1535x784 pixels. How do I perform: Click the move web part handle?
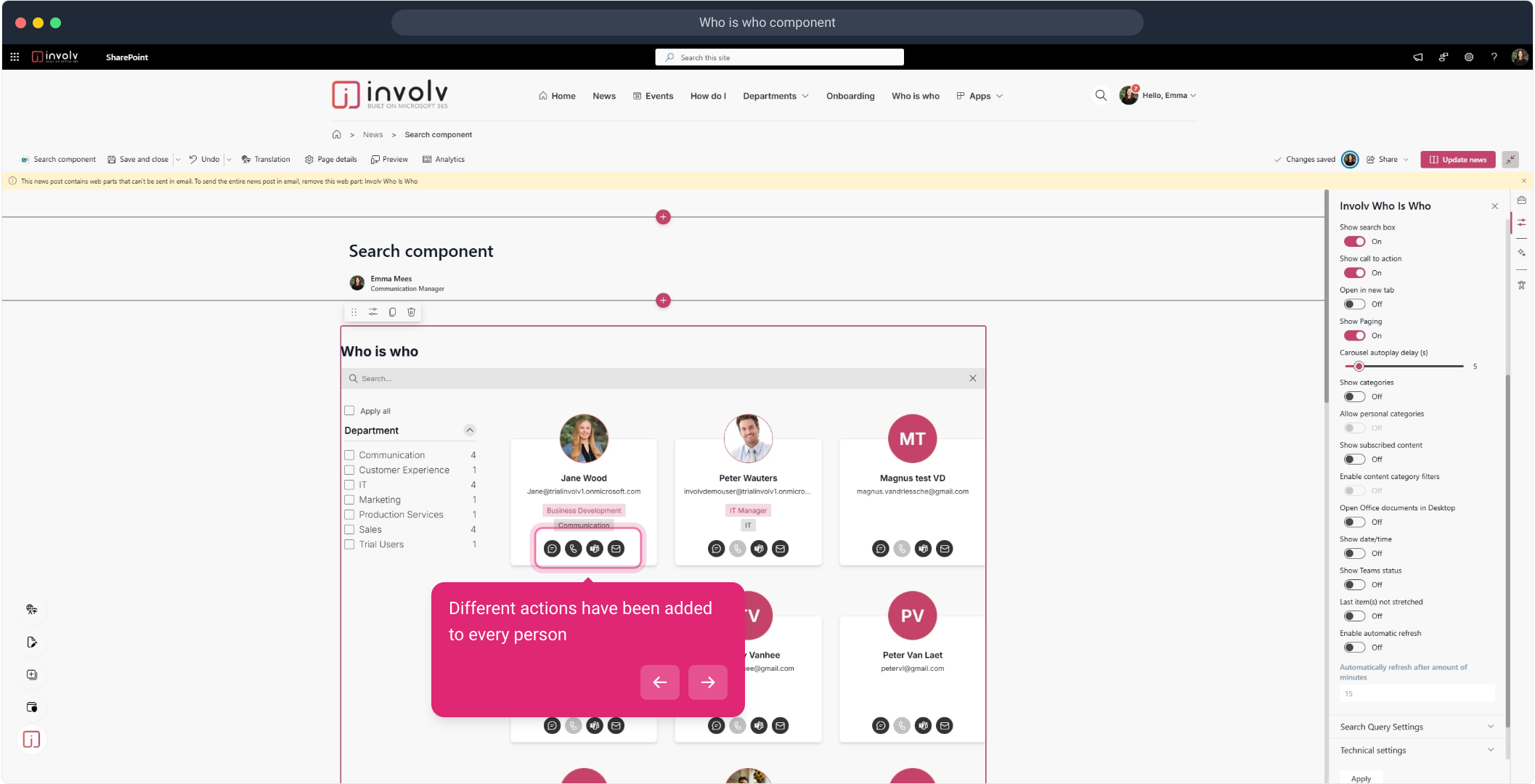click(354, 312)
